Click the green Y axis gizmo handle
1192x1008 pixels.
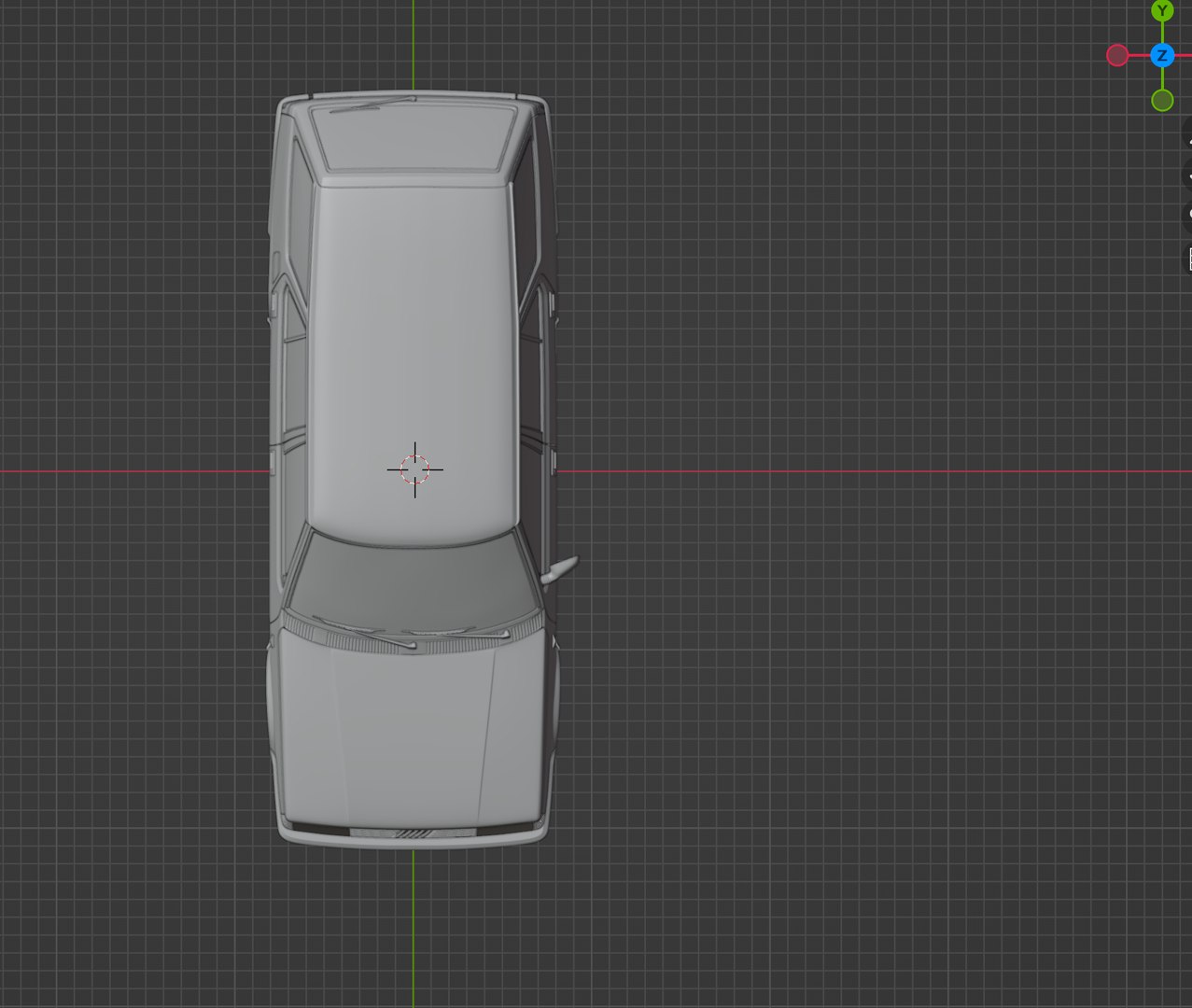tap(1162, 11)
